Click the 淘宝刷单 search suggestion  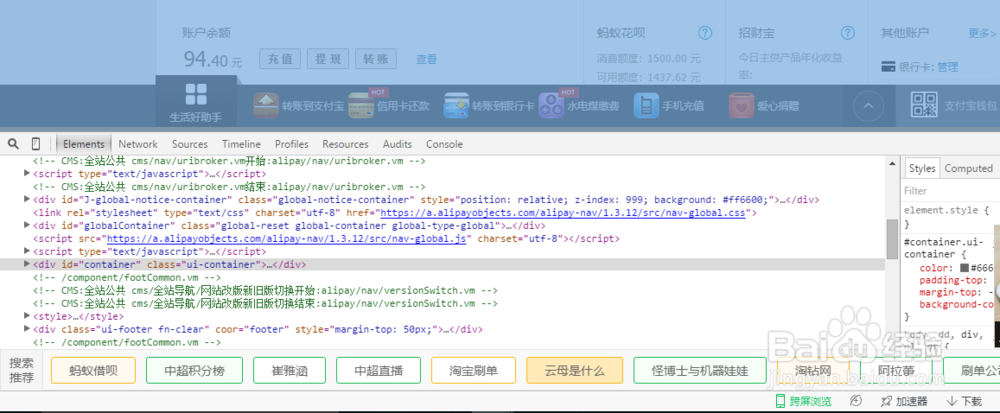[473, 370]
